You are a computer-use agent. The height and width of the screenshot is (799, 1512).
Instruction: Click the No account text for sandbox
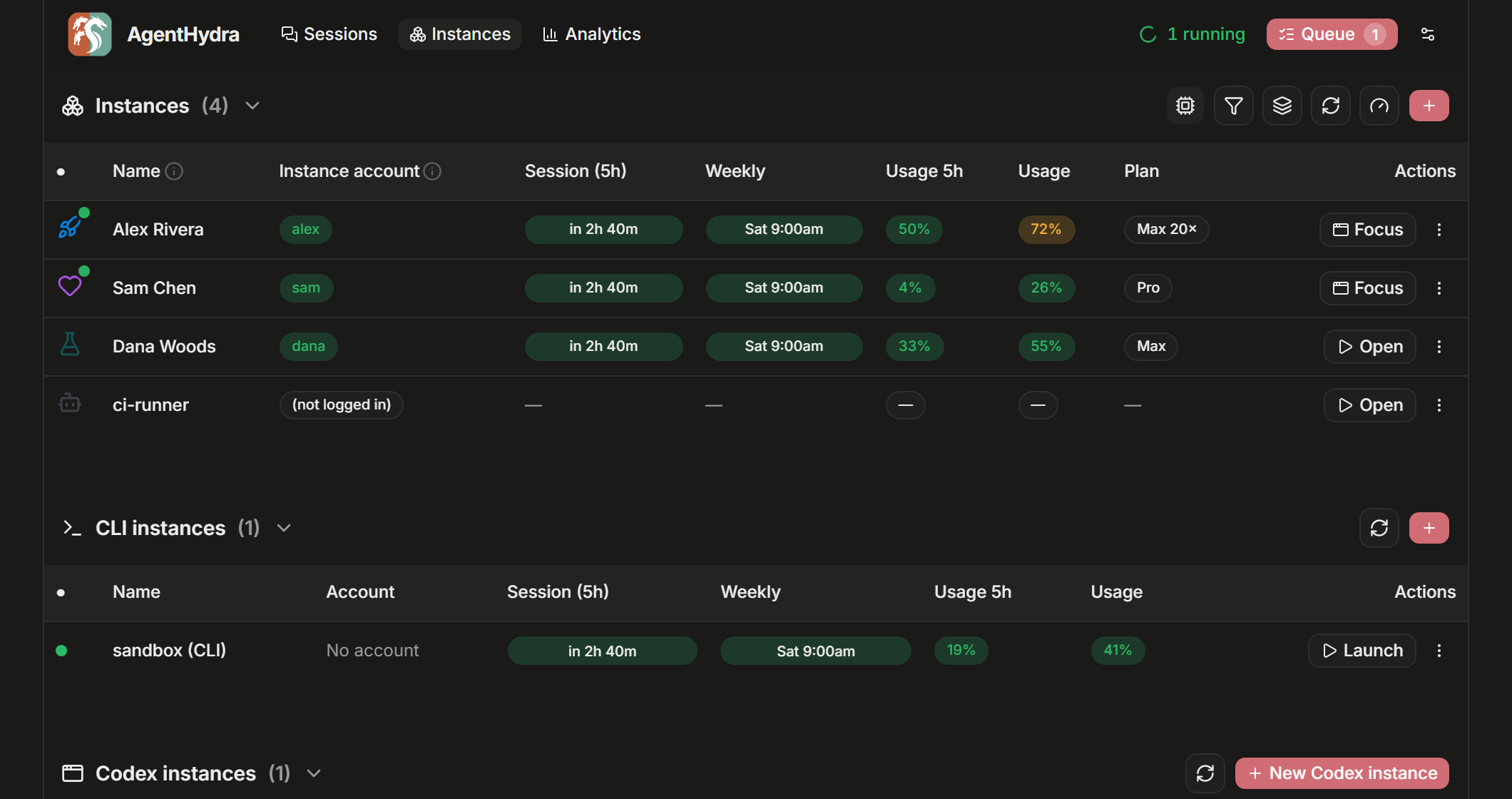tap(372, 651)
